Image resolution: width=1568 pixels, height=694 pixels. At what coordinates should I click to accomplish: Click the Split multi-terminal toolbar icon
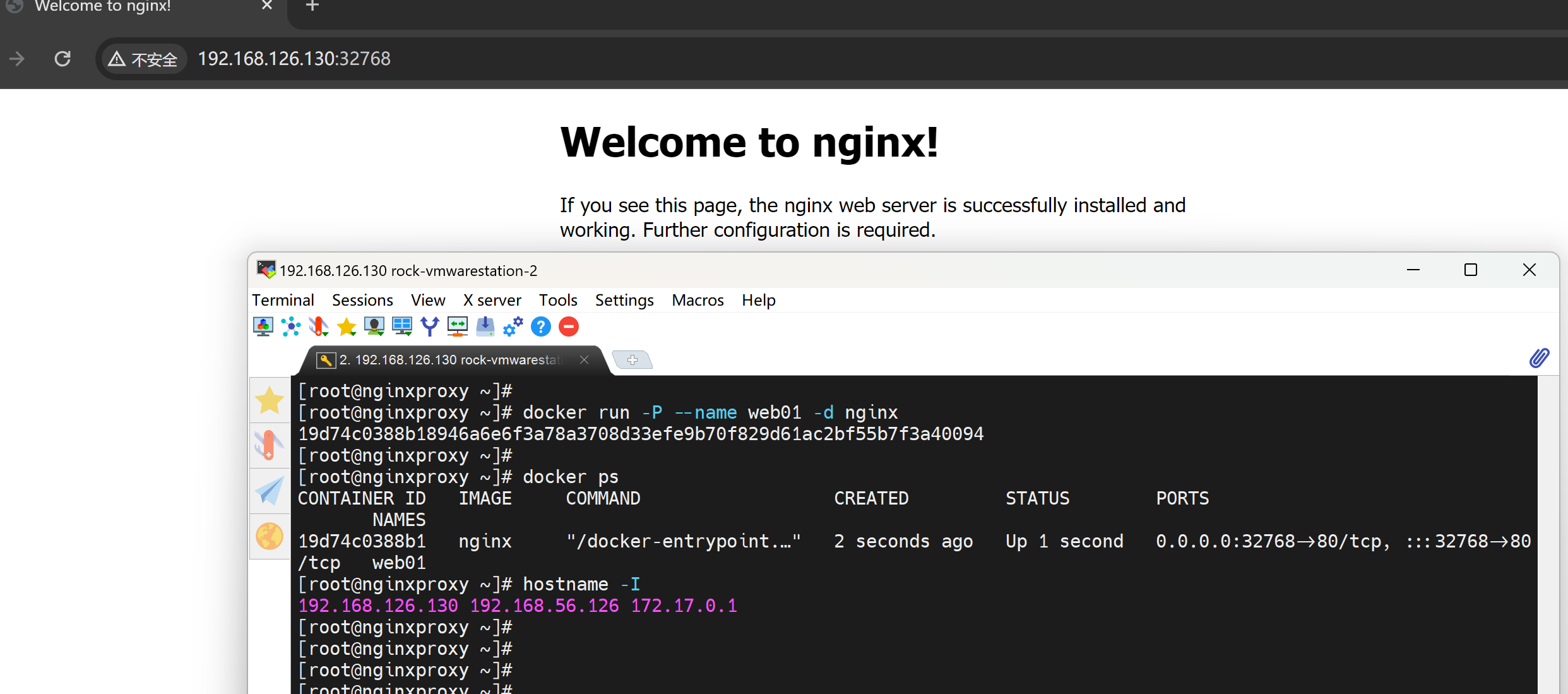click(402, 326)
